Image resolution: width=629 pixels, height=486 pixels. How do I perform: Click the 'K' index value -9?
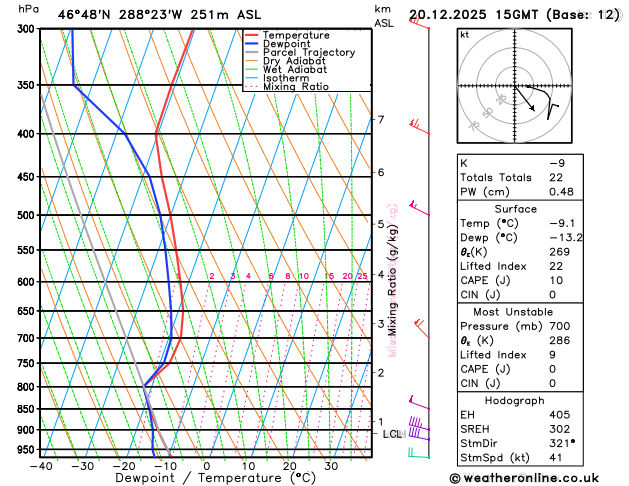click(557, 163)
